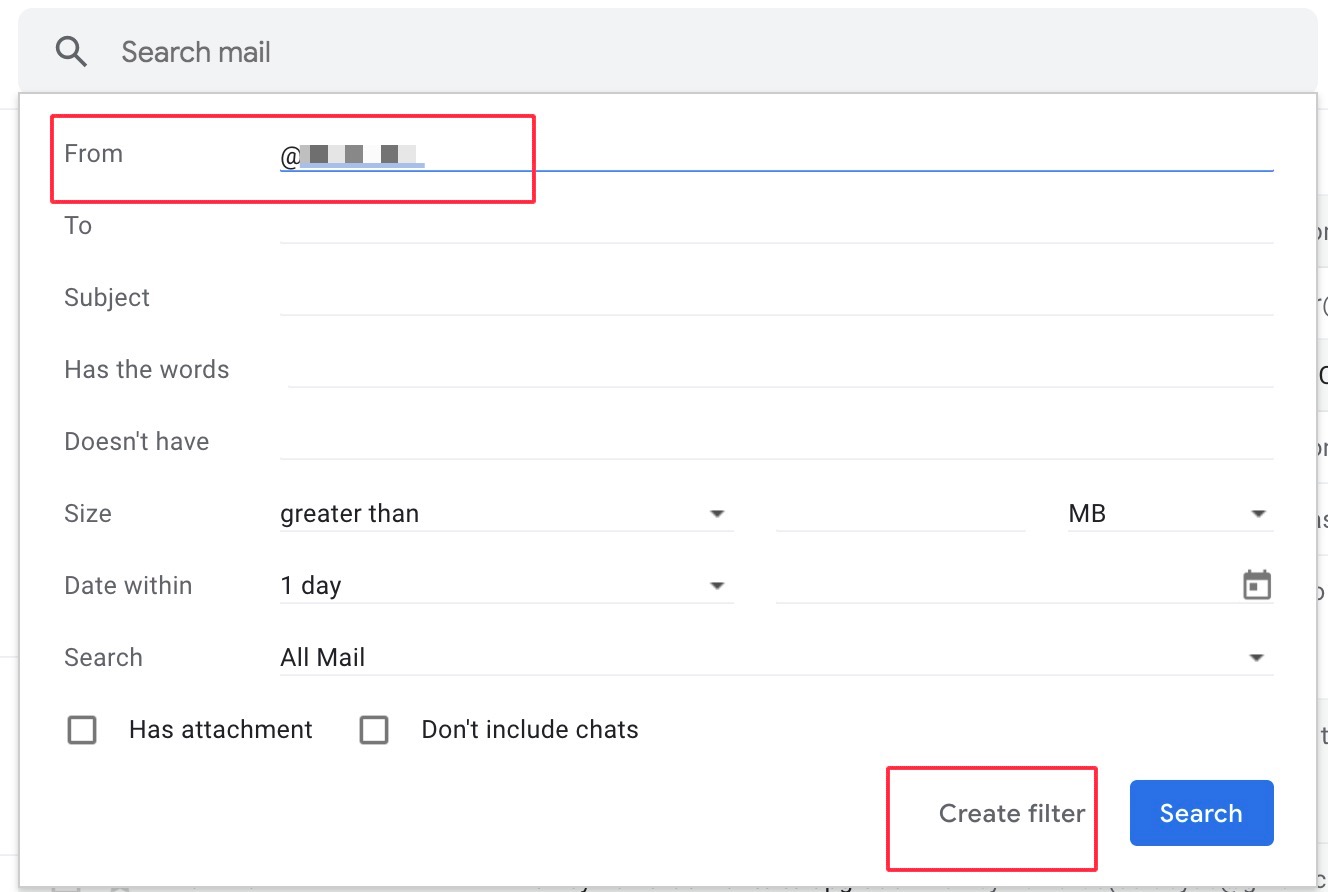Click the 'Has attachment' label text

220,730
